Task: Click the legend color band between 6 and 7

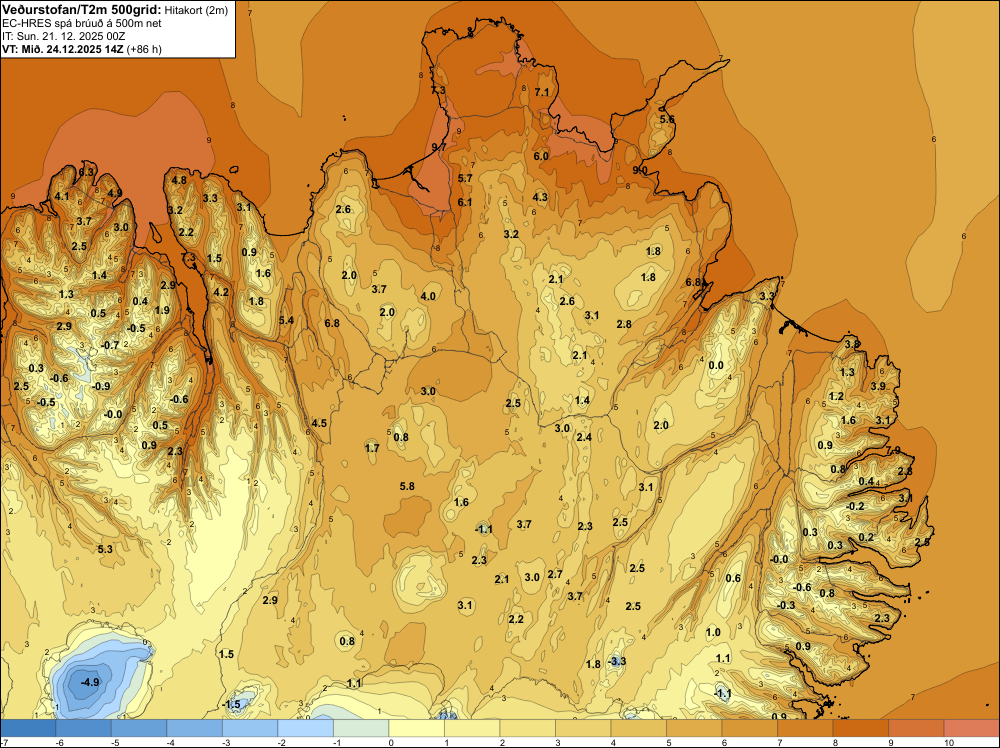Action: (749, 728)
